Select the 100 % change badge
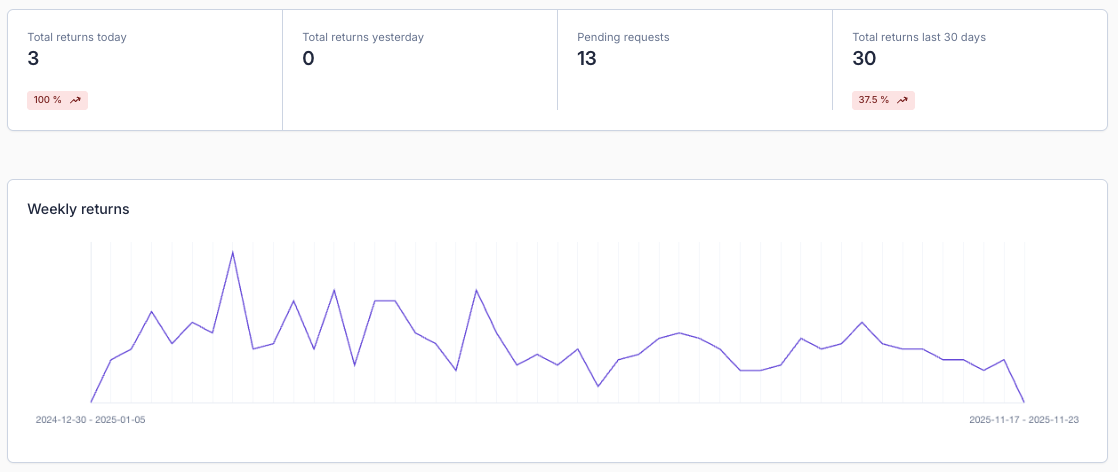The width and height of the screenshot is (1118, 472). (x=58, y=101)
